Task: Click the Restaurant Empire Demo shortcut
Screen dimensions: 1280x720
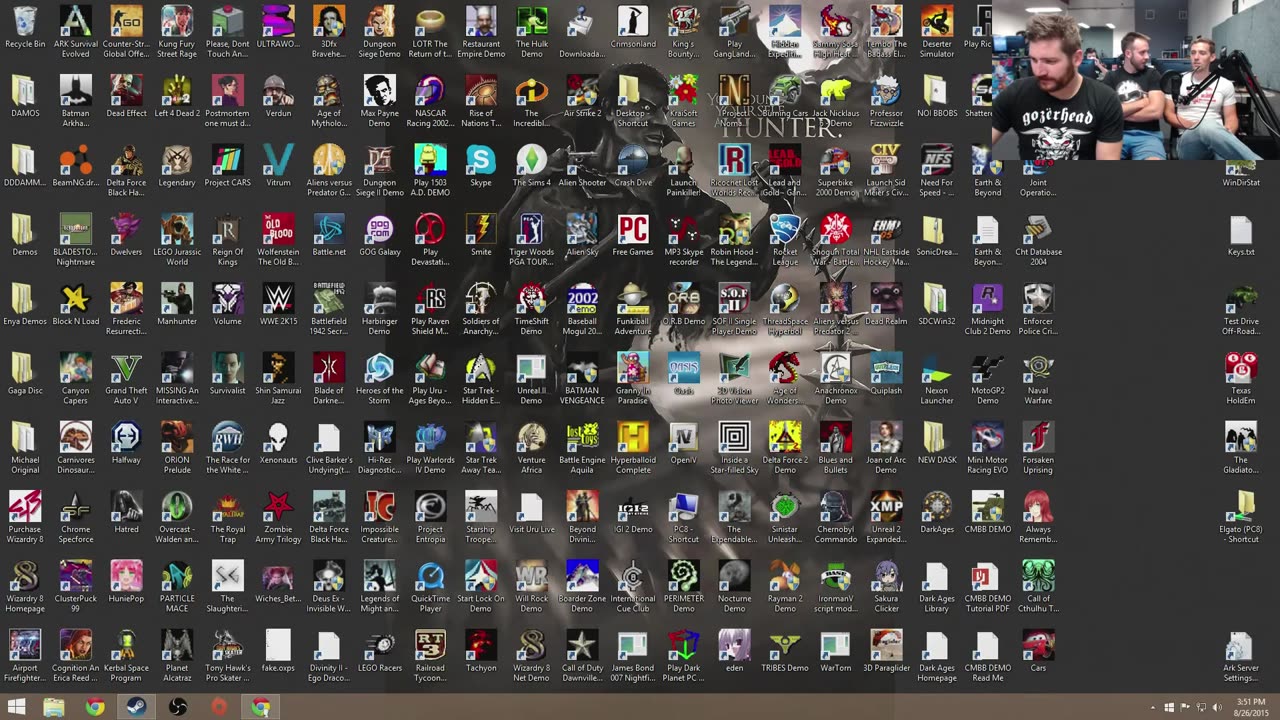Action: click(481, 33)
